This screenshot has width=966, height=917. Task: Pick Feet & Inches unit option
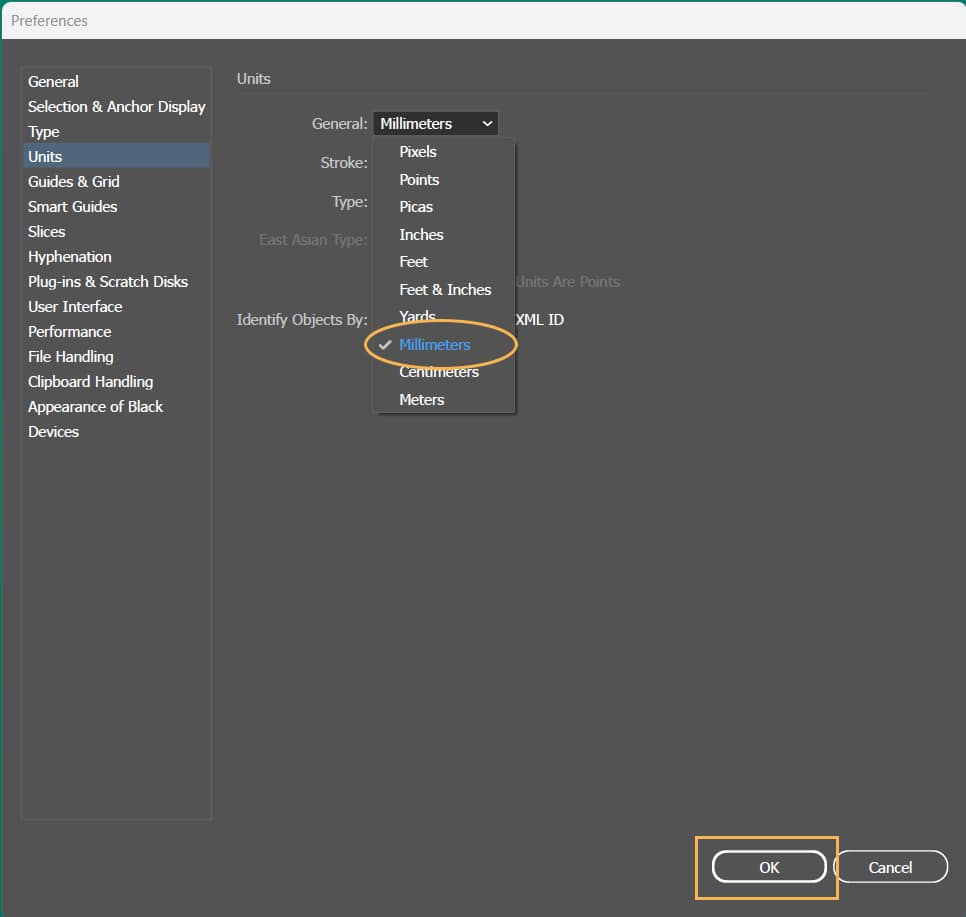(445, 290)
